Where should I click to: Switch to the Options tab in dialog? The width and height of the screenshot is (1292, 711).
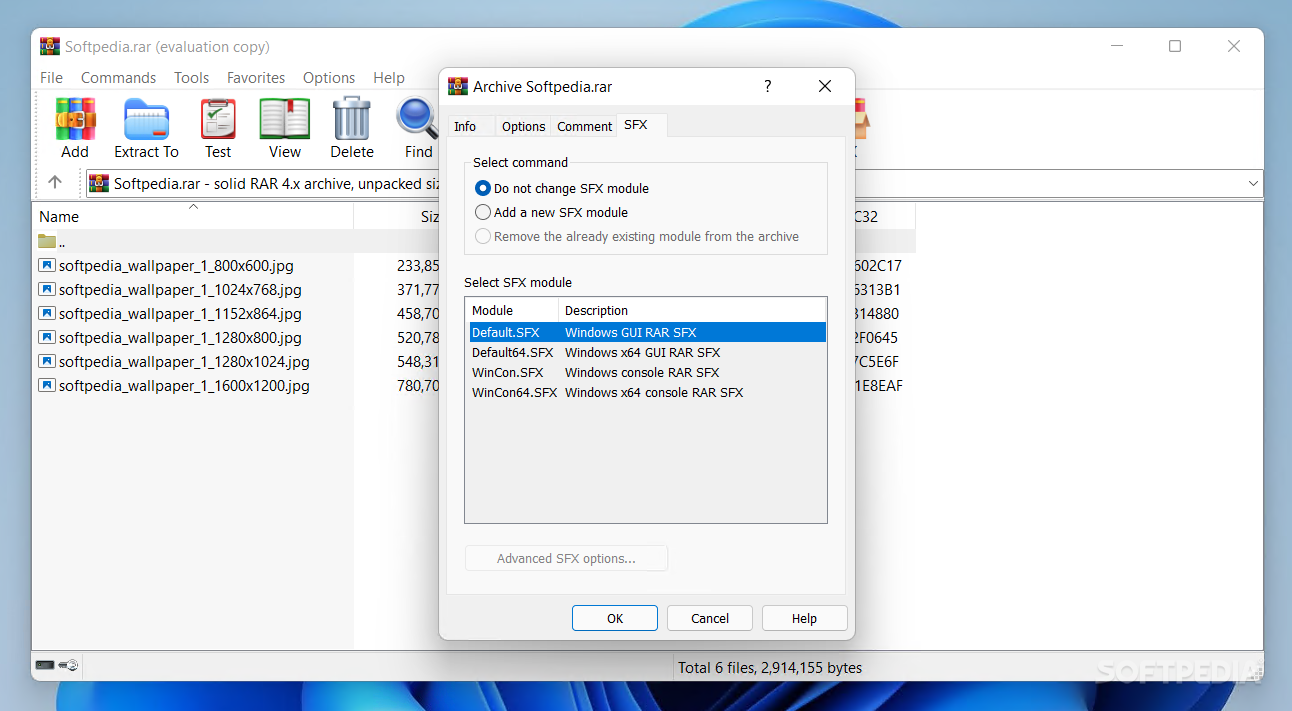pos(523,126)
